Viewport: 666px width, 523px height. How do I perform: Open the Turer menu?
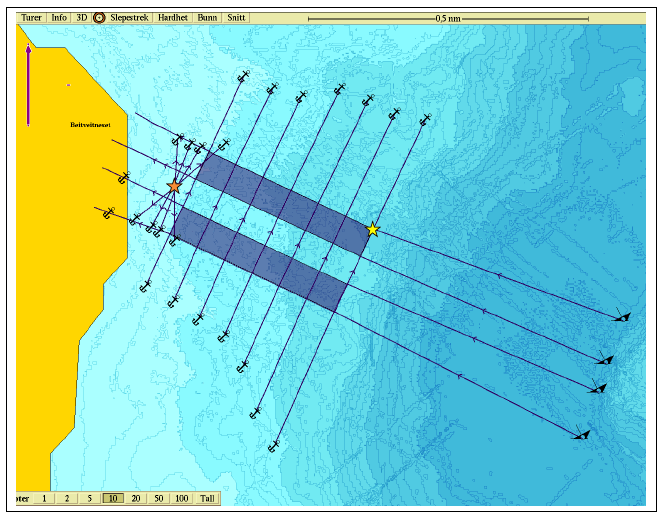[x=32, y=17]
